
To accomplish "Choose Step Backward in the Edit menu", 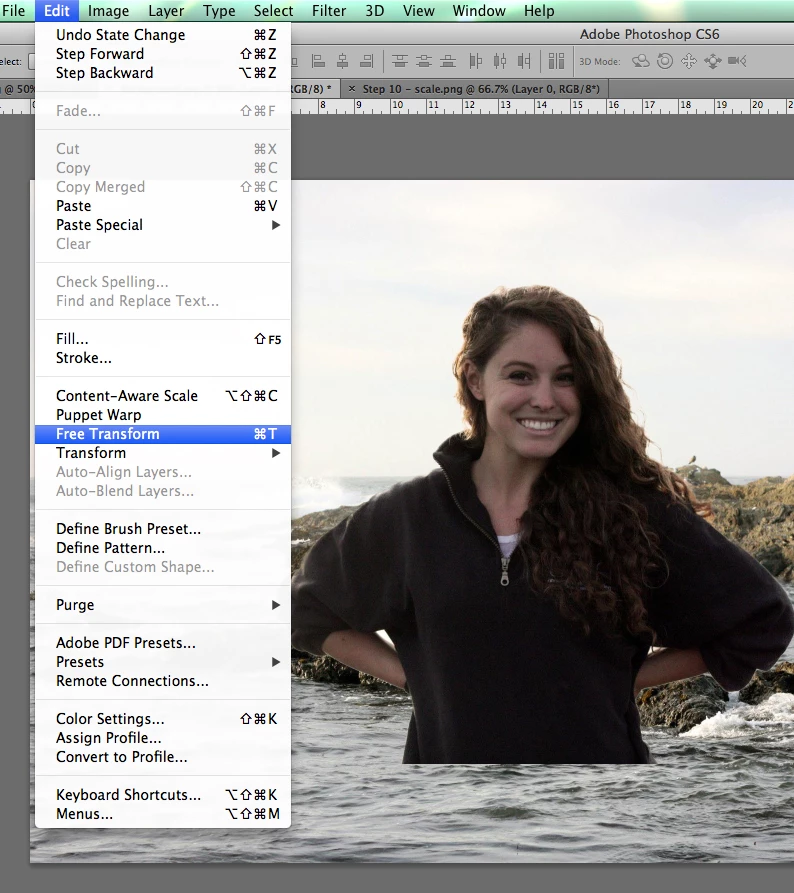I will [x=163, y=73].
